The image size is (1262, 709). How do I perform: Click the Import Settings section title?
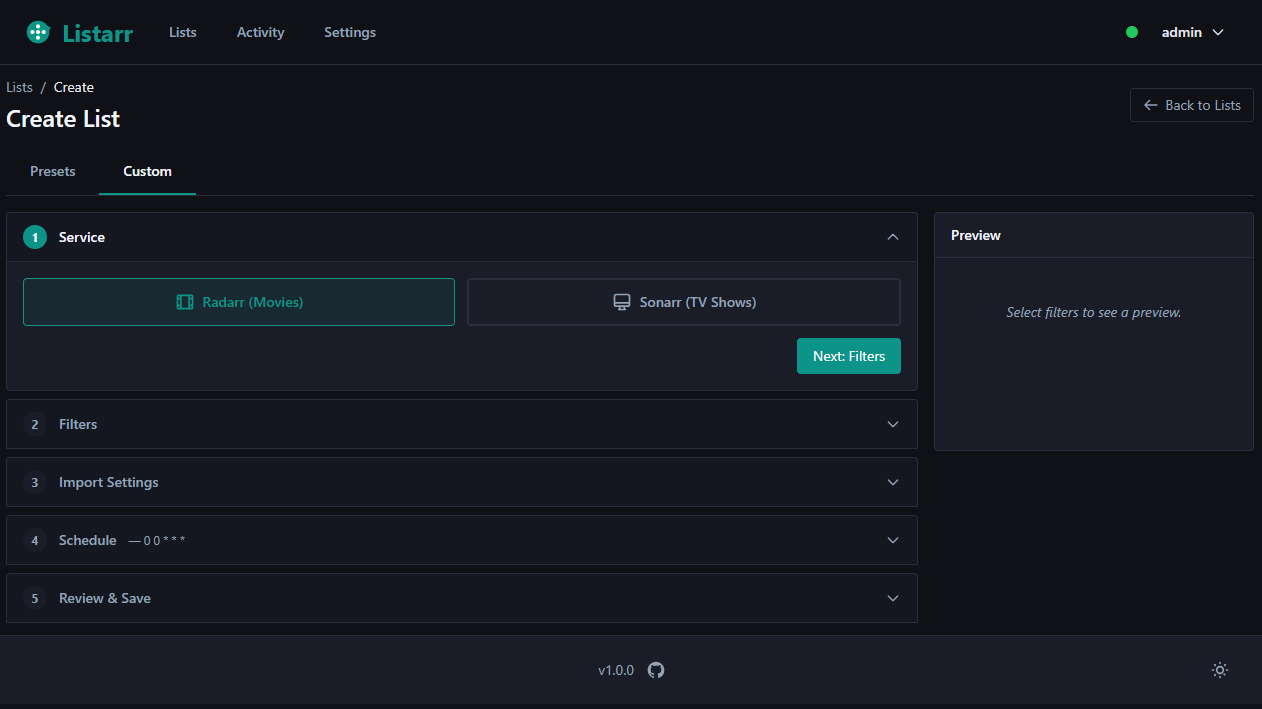[109, 482]
